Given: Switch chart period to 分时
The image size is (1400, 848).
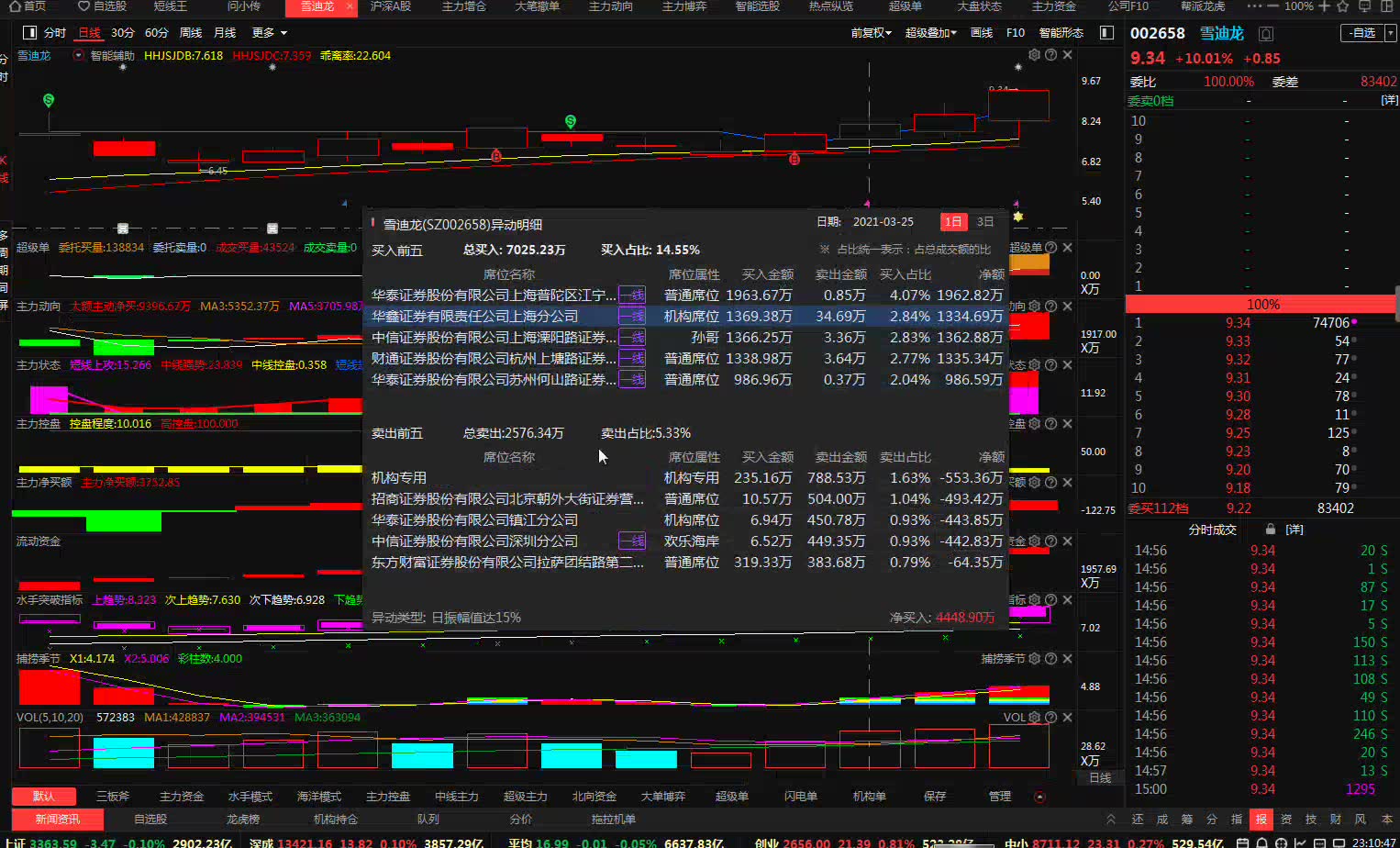Looking at the screenshot, I should (55, 33).
